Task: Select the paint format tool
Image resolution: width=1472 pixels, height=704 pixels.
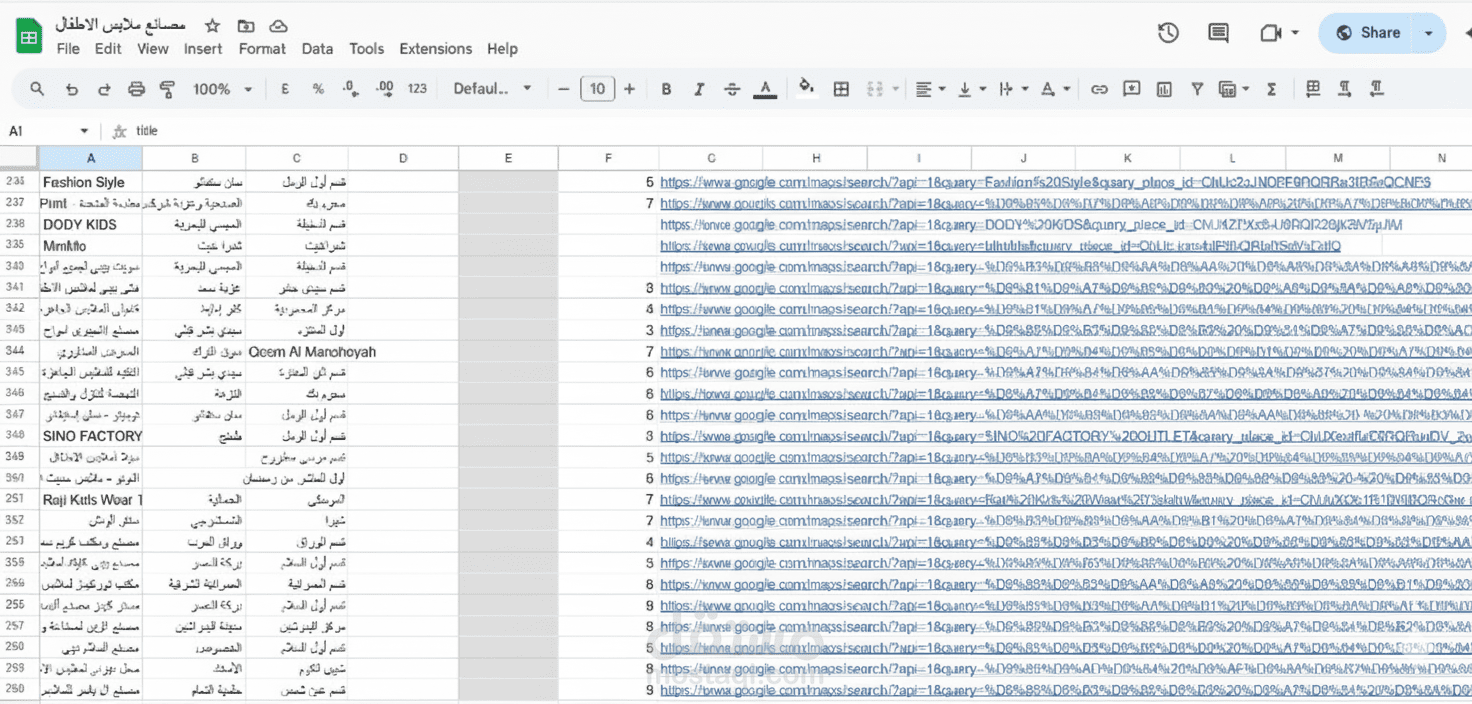Action: 168,89
